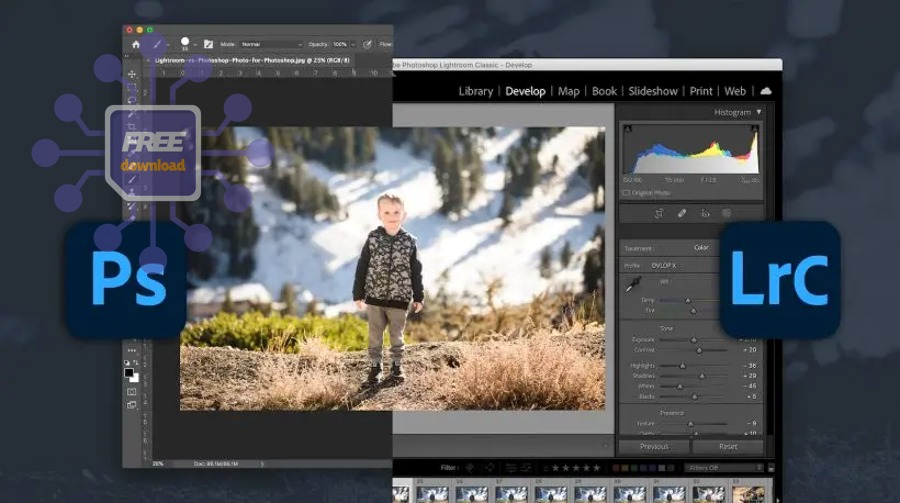Click the Edit Toolbar three-dots icon

pyautogui.click(x=132, y=350)
